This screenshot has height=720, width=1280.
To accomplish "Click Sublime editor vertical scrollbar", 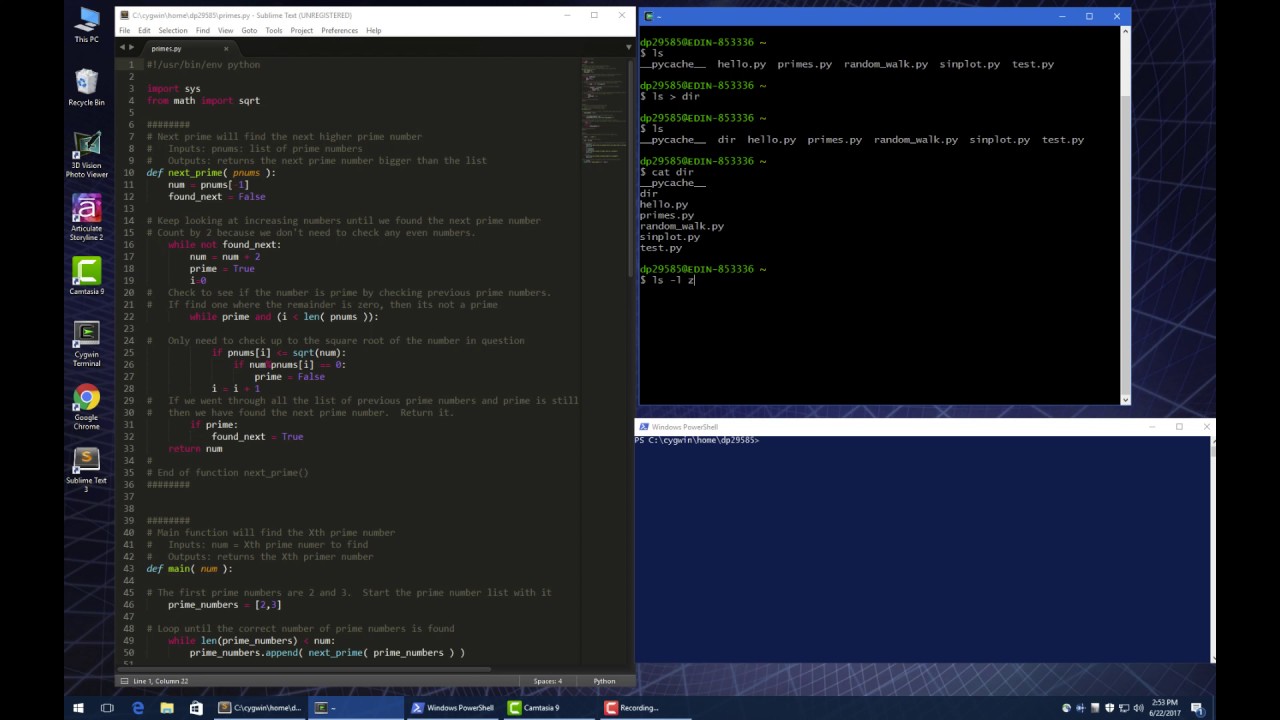I will (632, 168).
